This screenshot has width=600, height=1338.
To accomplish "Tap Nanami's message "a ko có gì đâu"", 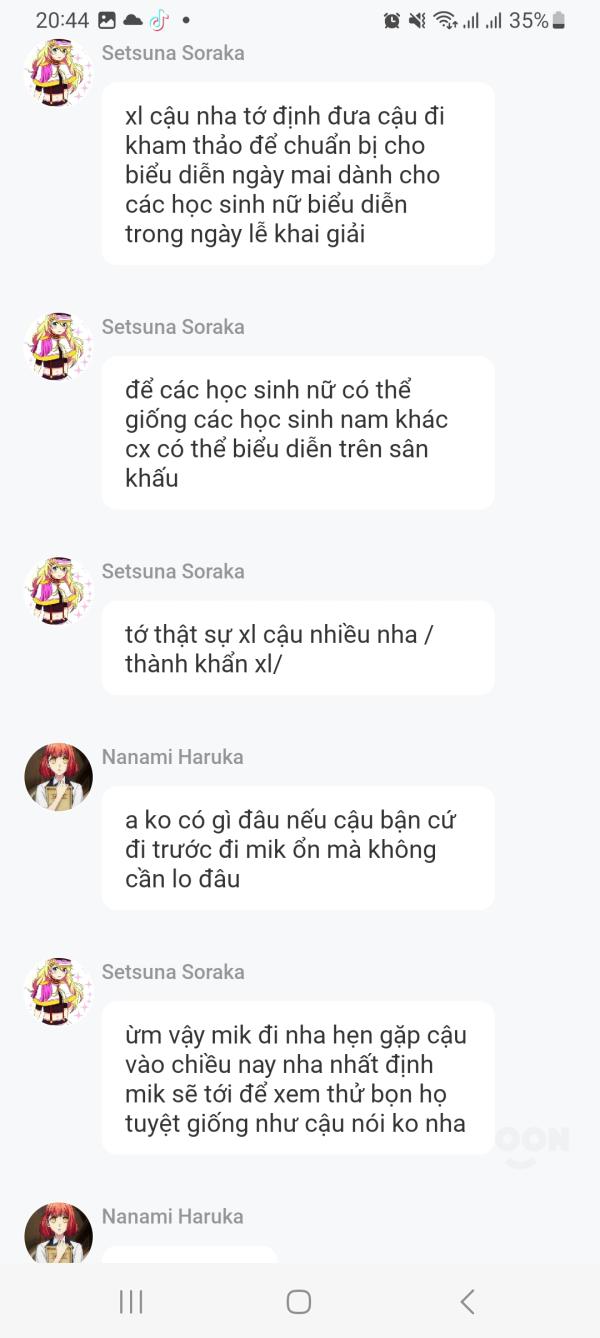I will (298, 849).
